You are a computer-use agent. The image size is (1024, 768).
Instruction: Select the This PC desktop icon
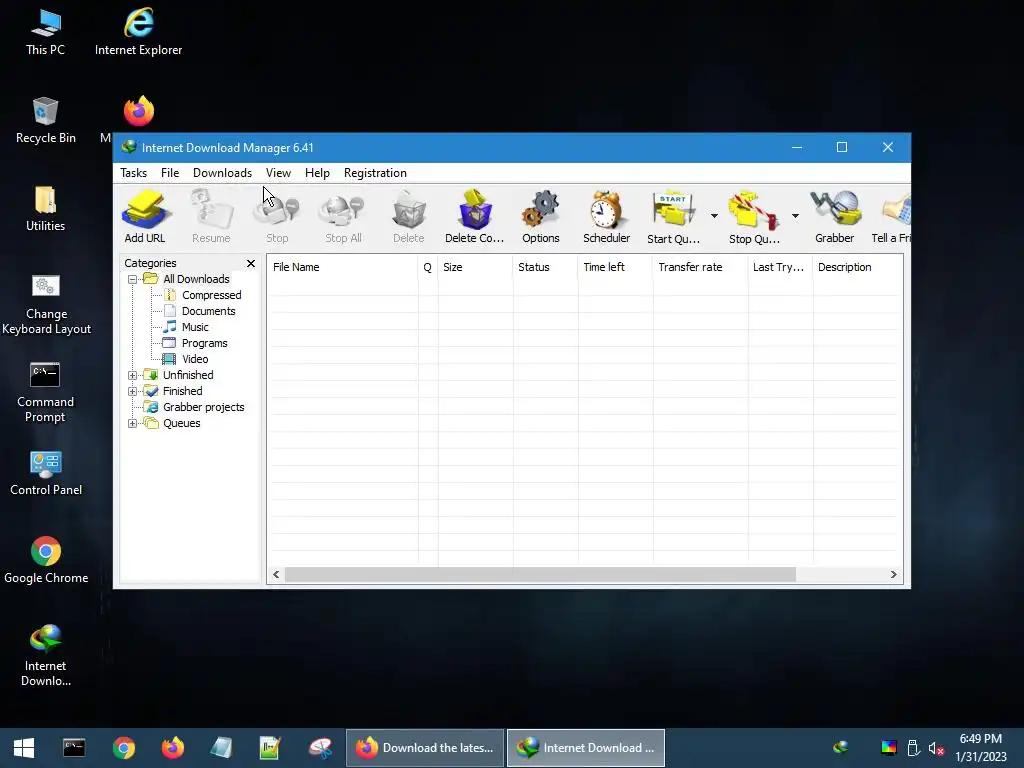(x=45, y=32)
